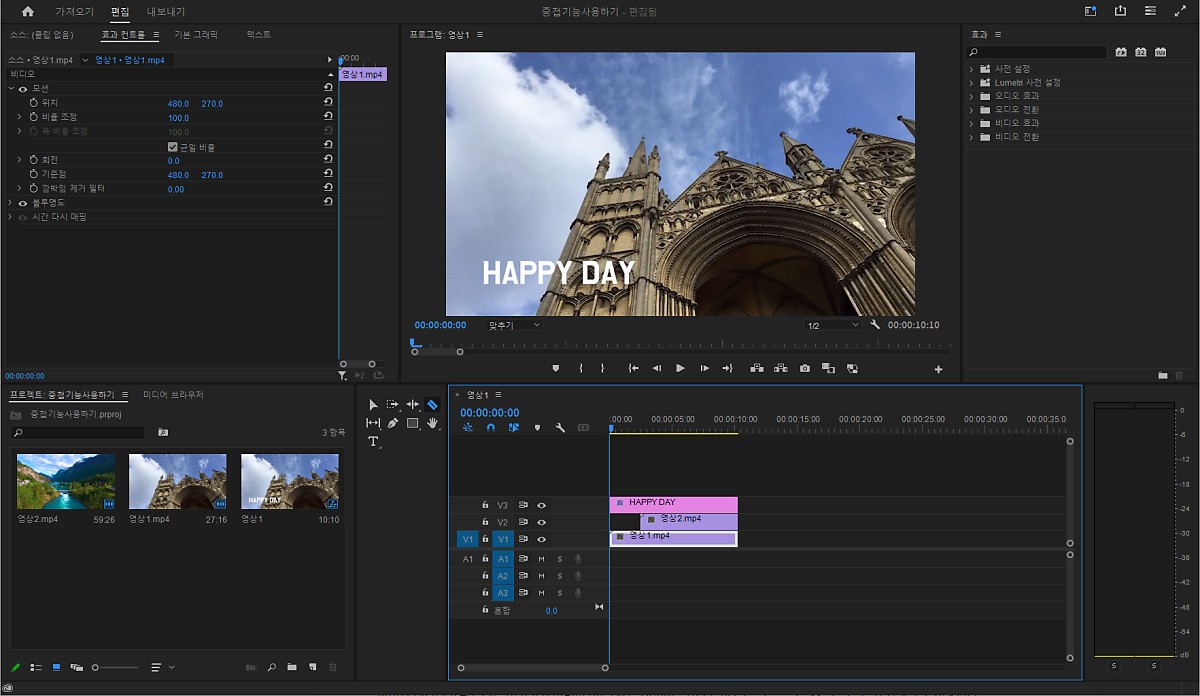Click the Export Frame camera icon
This screenshot has height=696, width=1200.
point(805,368)
